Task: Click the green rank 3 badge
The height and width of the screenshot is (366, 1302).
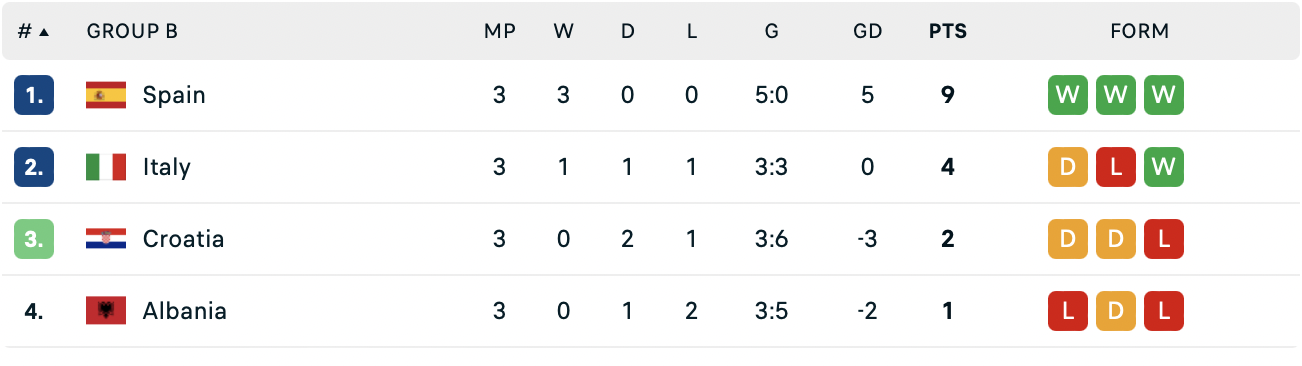Action: click(34, 239)
